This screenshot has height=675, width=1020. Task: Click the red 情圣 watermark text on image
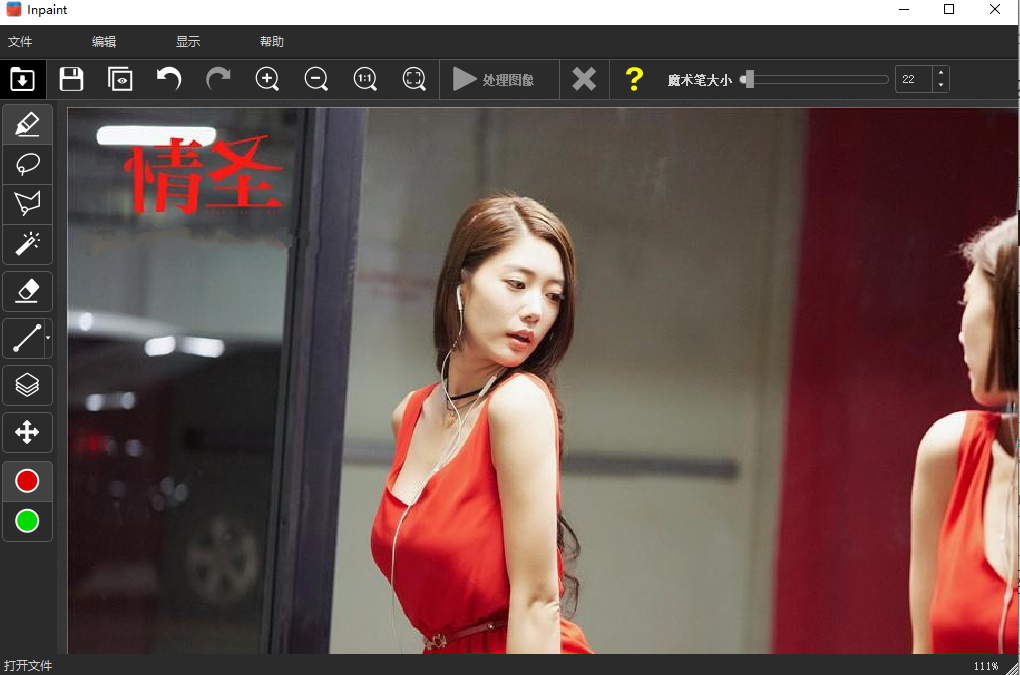click(204, 174)
